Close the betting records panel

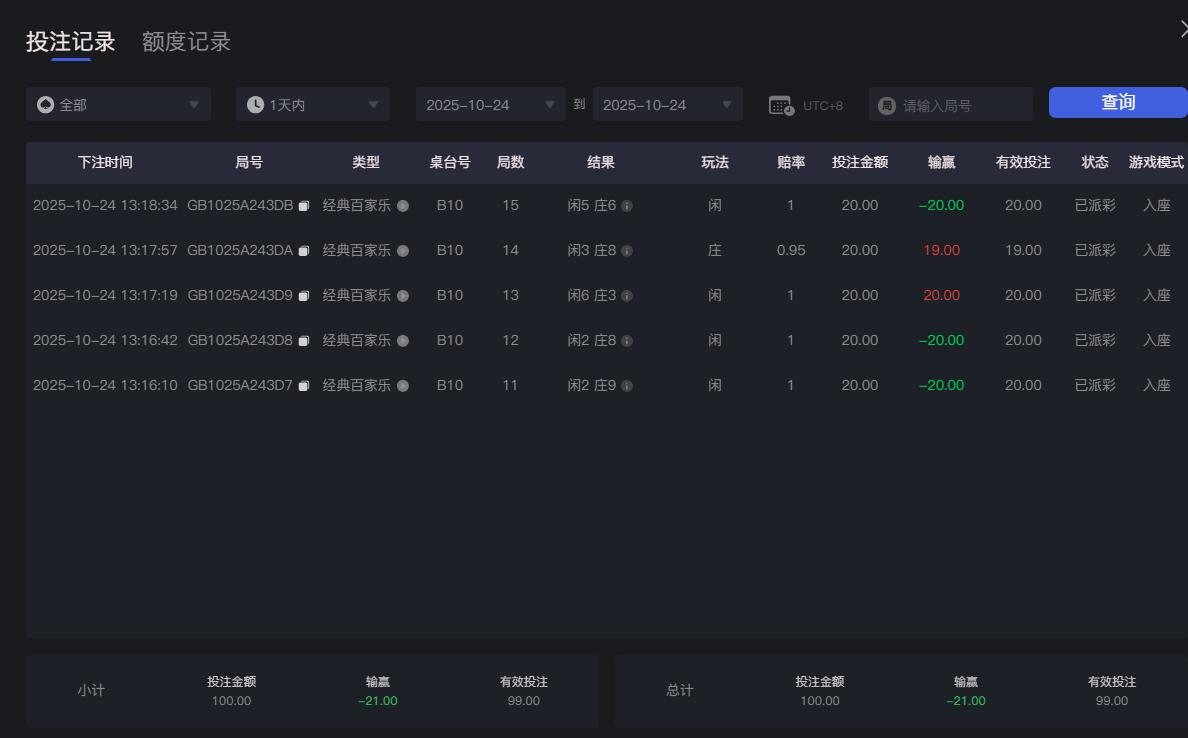[1183, 28]
